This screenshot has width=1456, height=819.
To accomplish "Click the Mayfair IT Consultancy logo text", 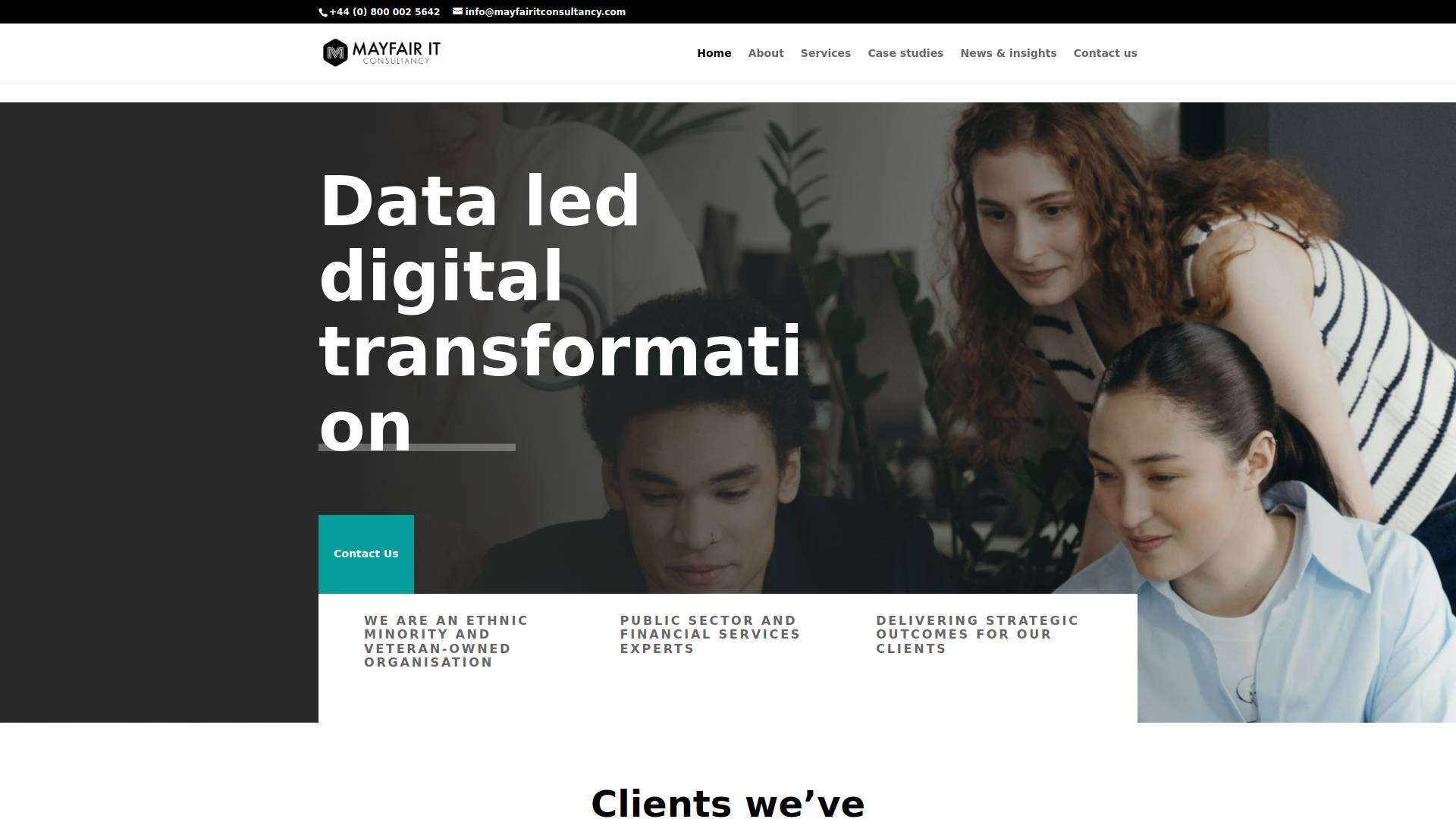I will 396,52.
